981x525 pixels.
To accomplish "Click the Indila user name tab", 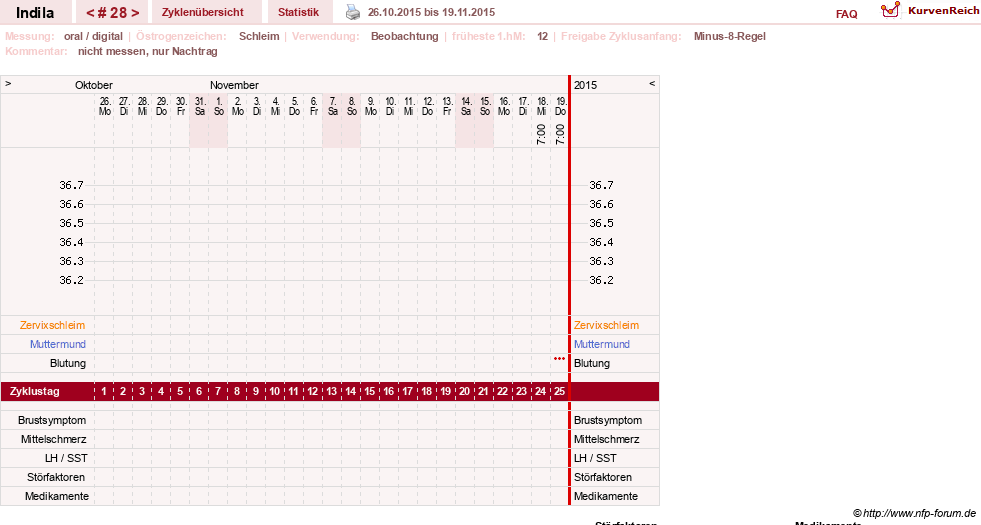I will (35, 13).
